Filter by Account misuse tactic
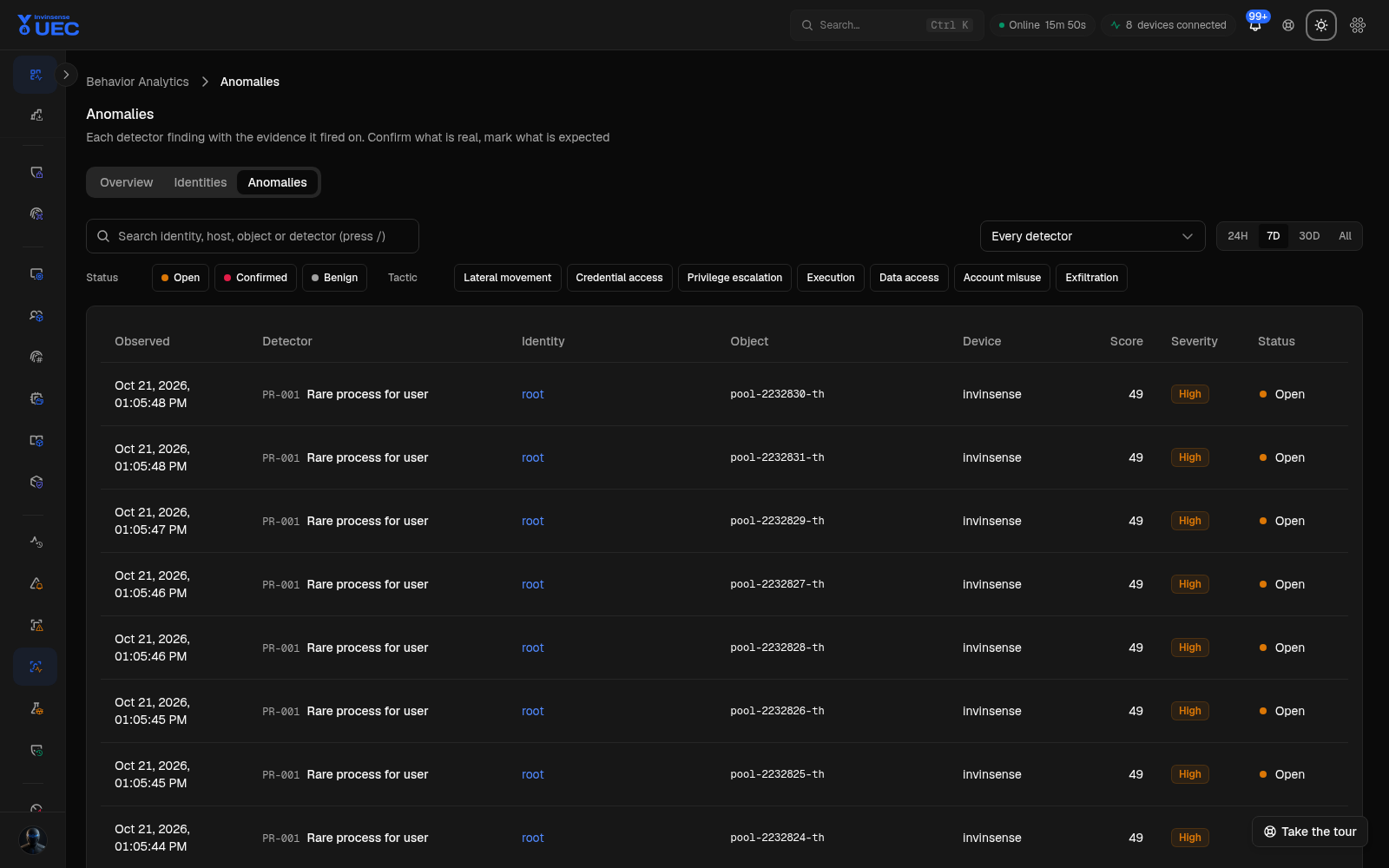Screen dimensions: 1389x868 (x=1002, y=278)
